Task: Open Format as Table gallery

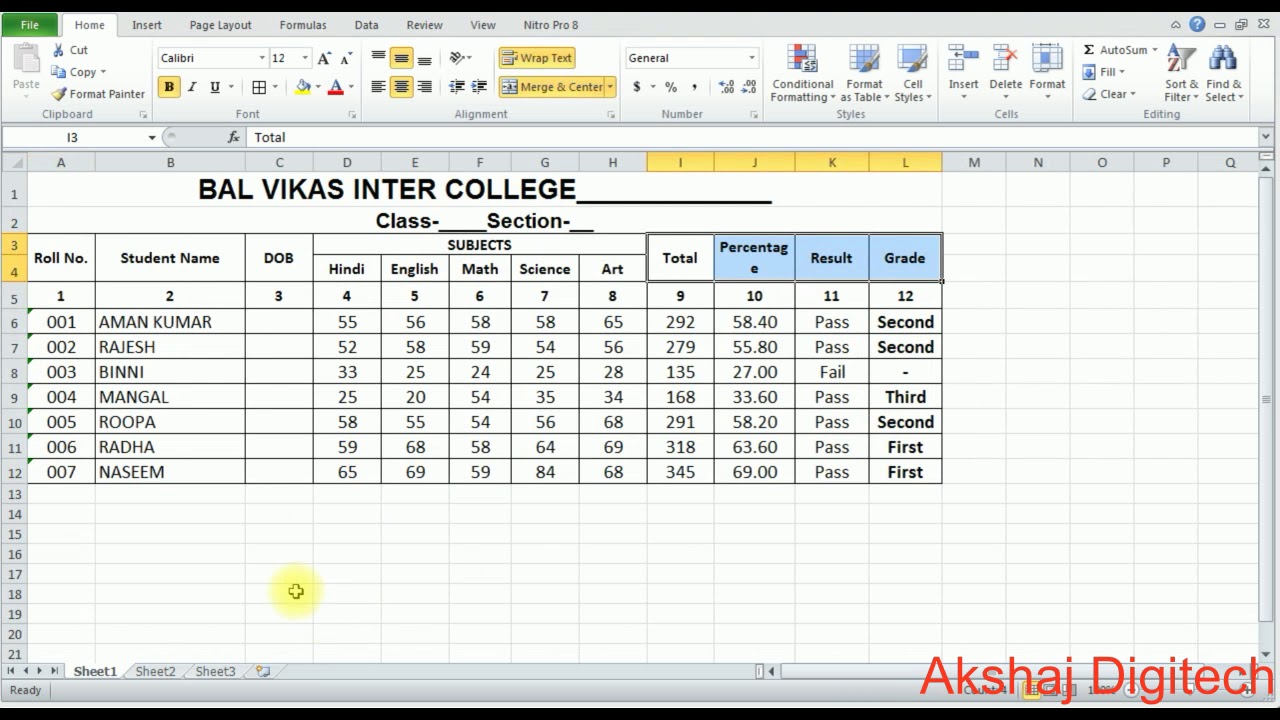Action: coord(864,73)
